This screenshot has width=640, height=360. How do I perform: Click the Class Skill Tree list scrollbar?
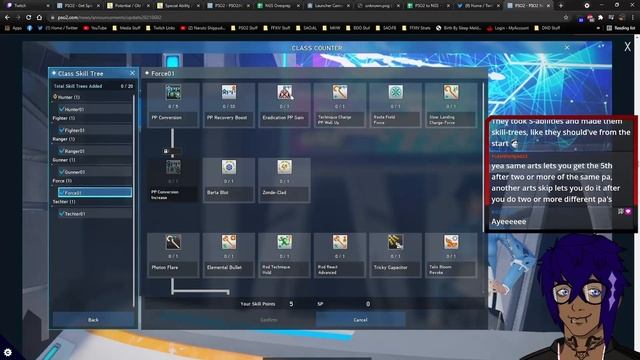(x=133, y=200)
